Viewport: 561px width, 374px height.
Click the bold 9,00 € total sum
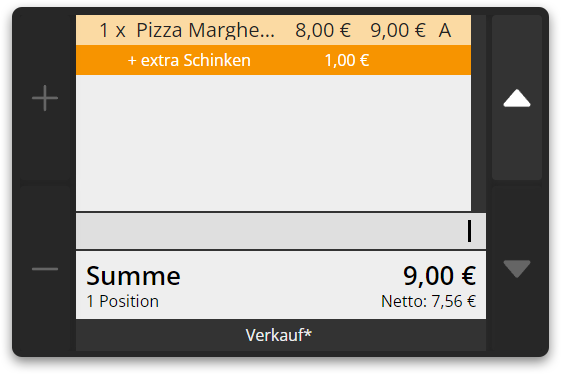pos(439,276)
